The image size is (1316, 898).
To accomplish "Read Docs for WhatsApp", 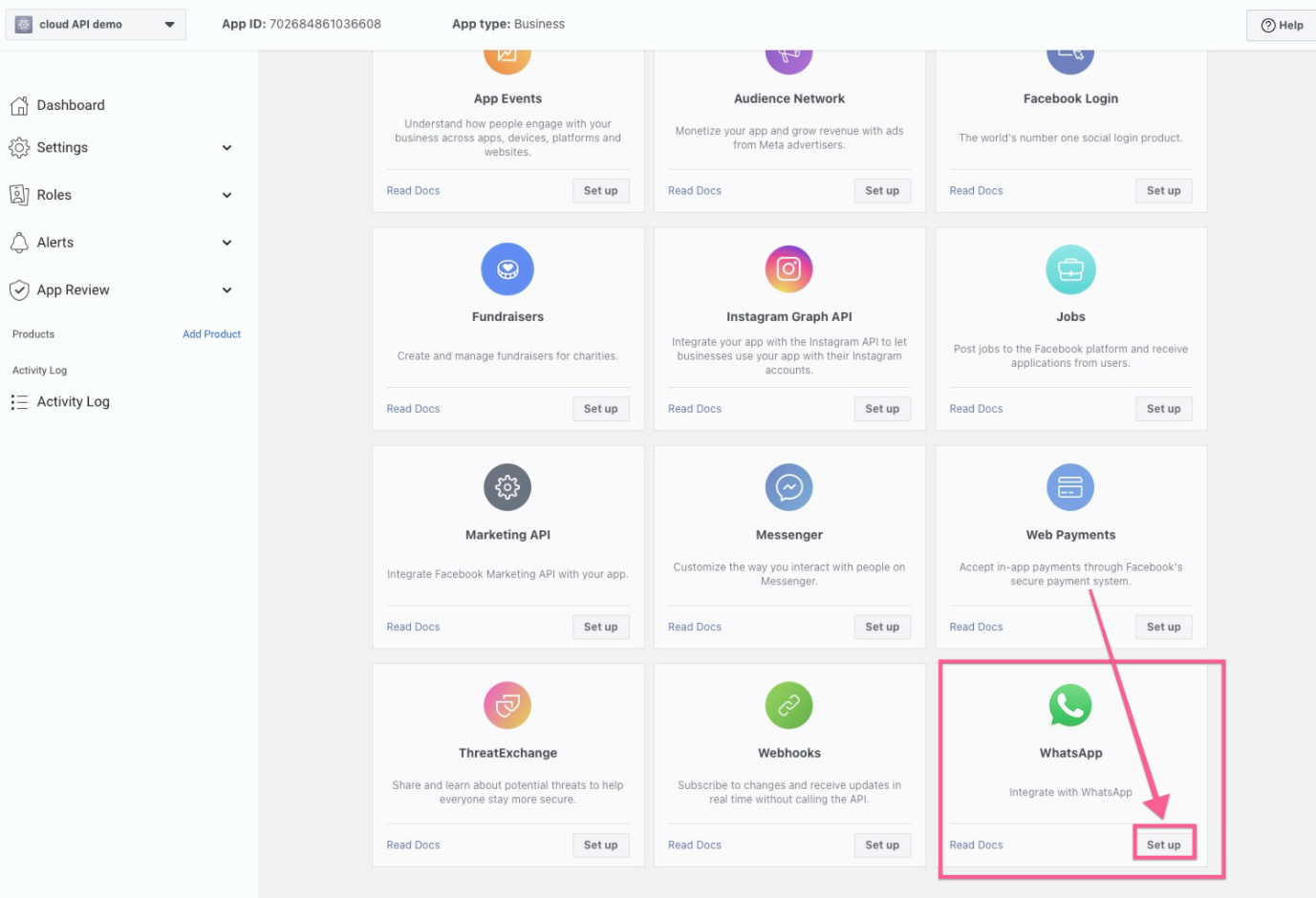I will (976, 845).
